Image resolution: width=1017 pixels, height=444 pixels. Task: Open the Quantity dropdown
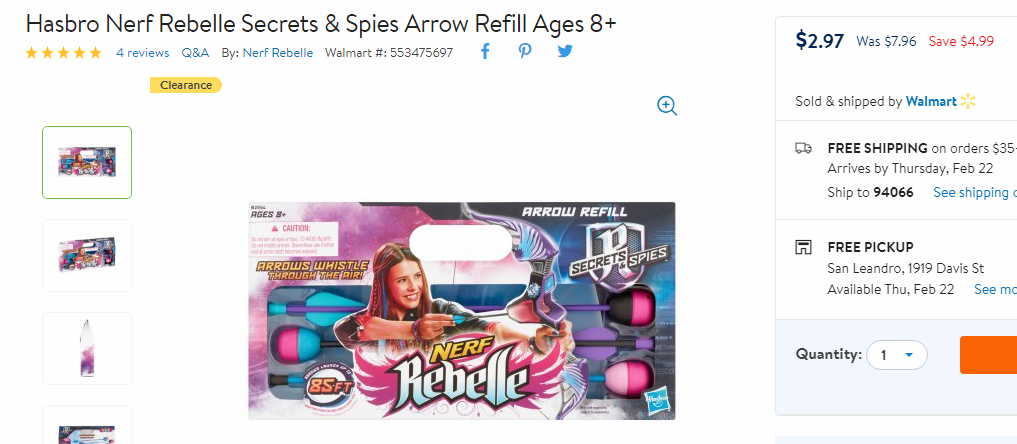[897, 355]
